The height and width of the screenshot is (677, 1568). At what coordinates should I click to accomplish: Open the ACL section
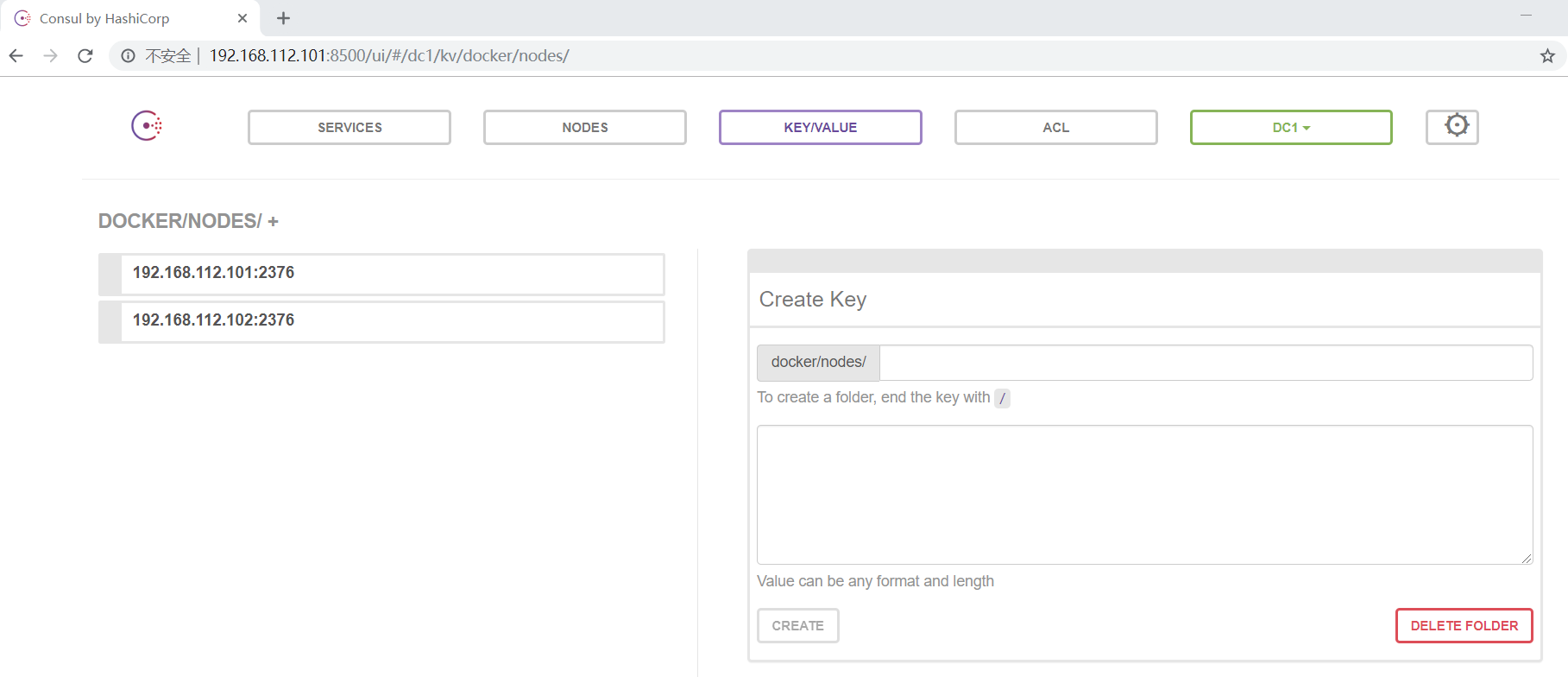[1056, 127]
